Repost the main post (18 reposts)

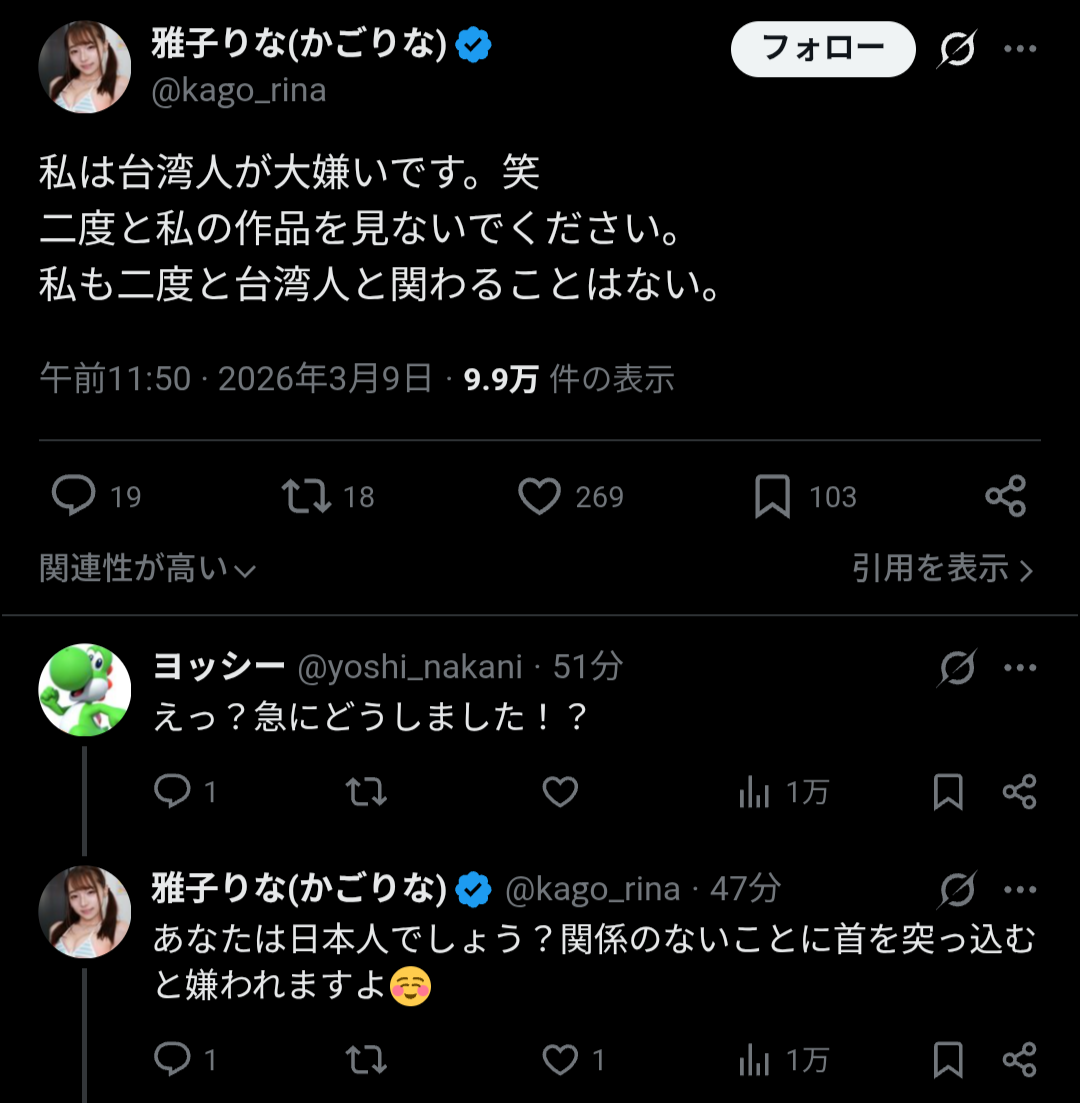(x=307, y=496)
